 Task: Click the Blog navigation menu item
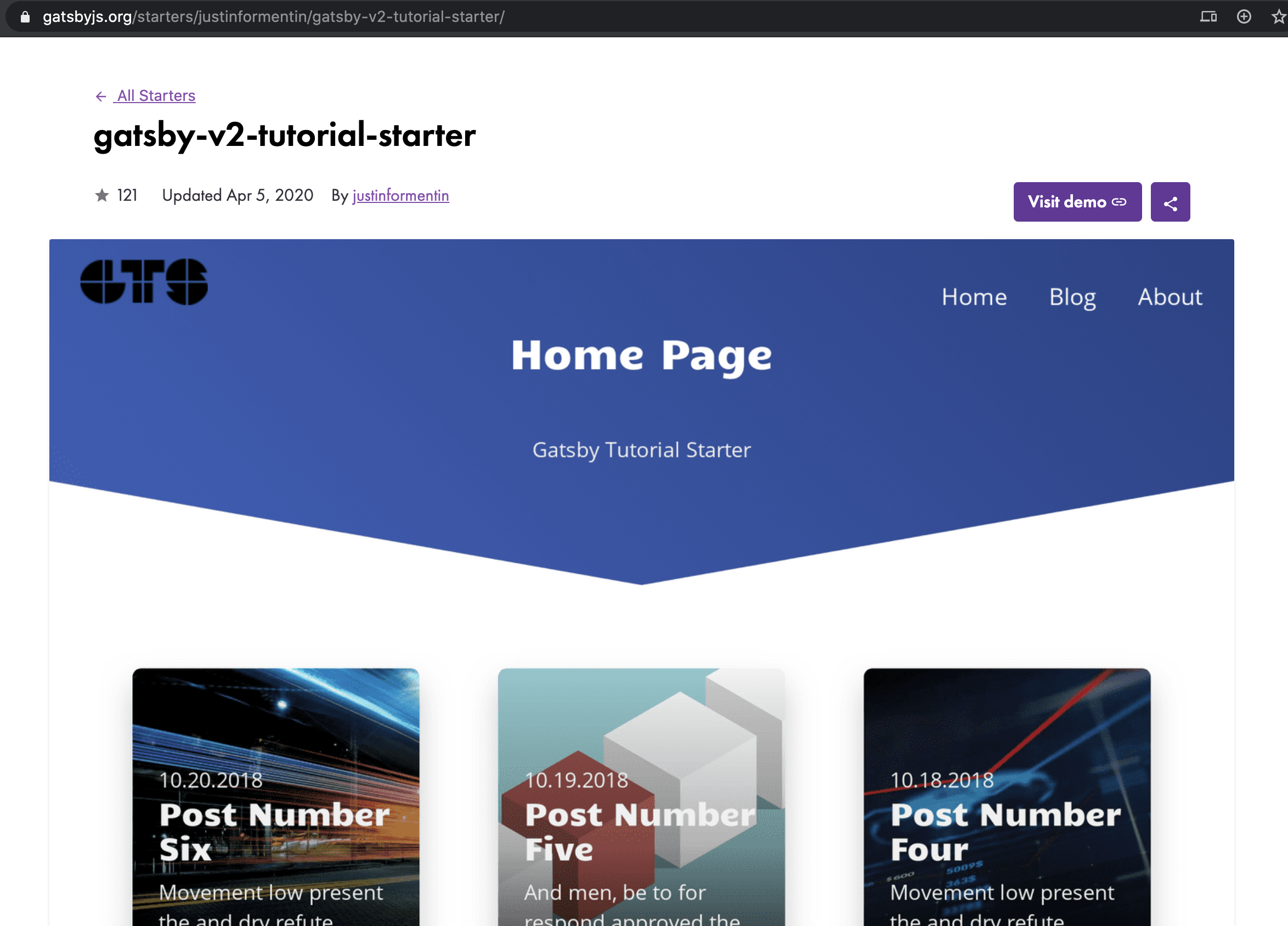(1072, 296)
